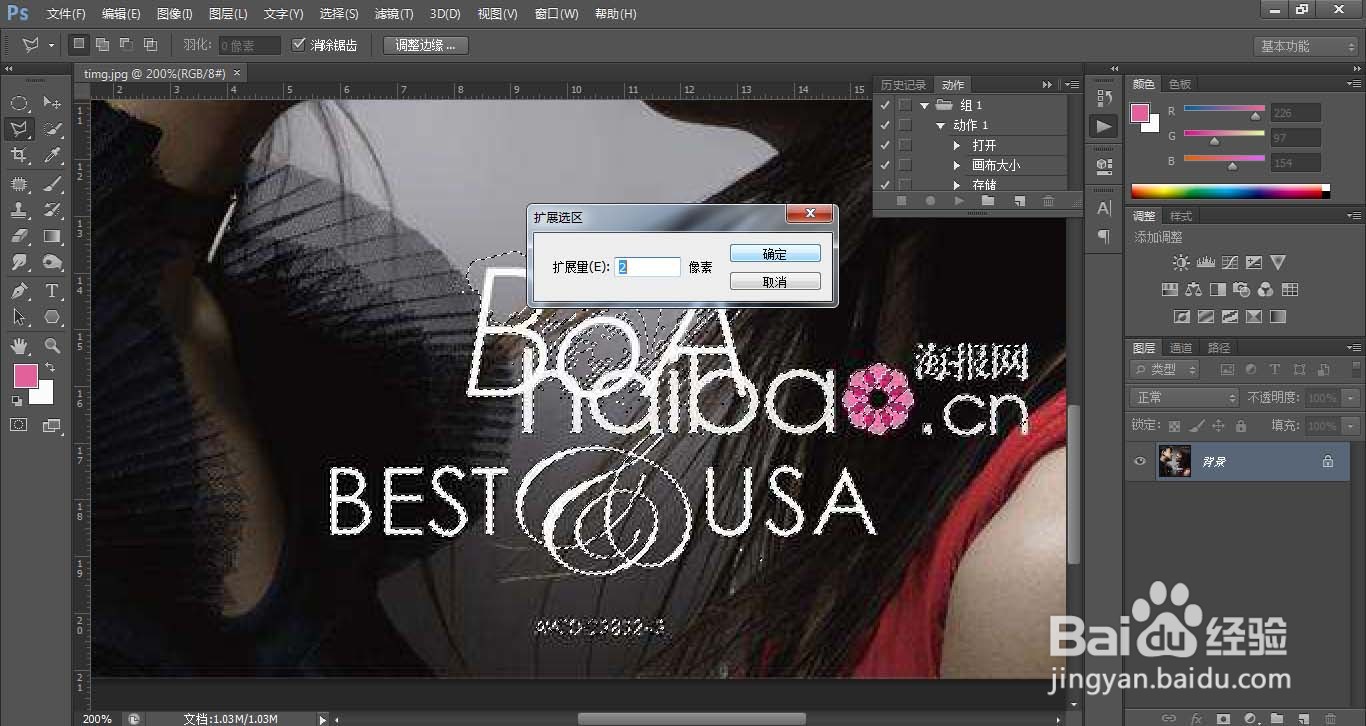The width and height of the screenshot is (1366, 726).
Task: Open the 类型 layer filter dropdown
Action: pos(1164,370)
